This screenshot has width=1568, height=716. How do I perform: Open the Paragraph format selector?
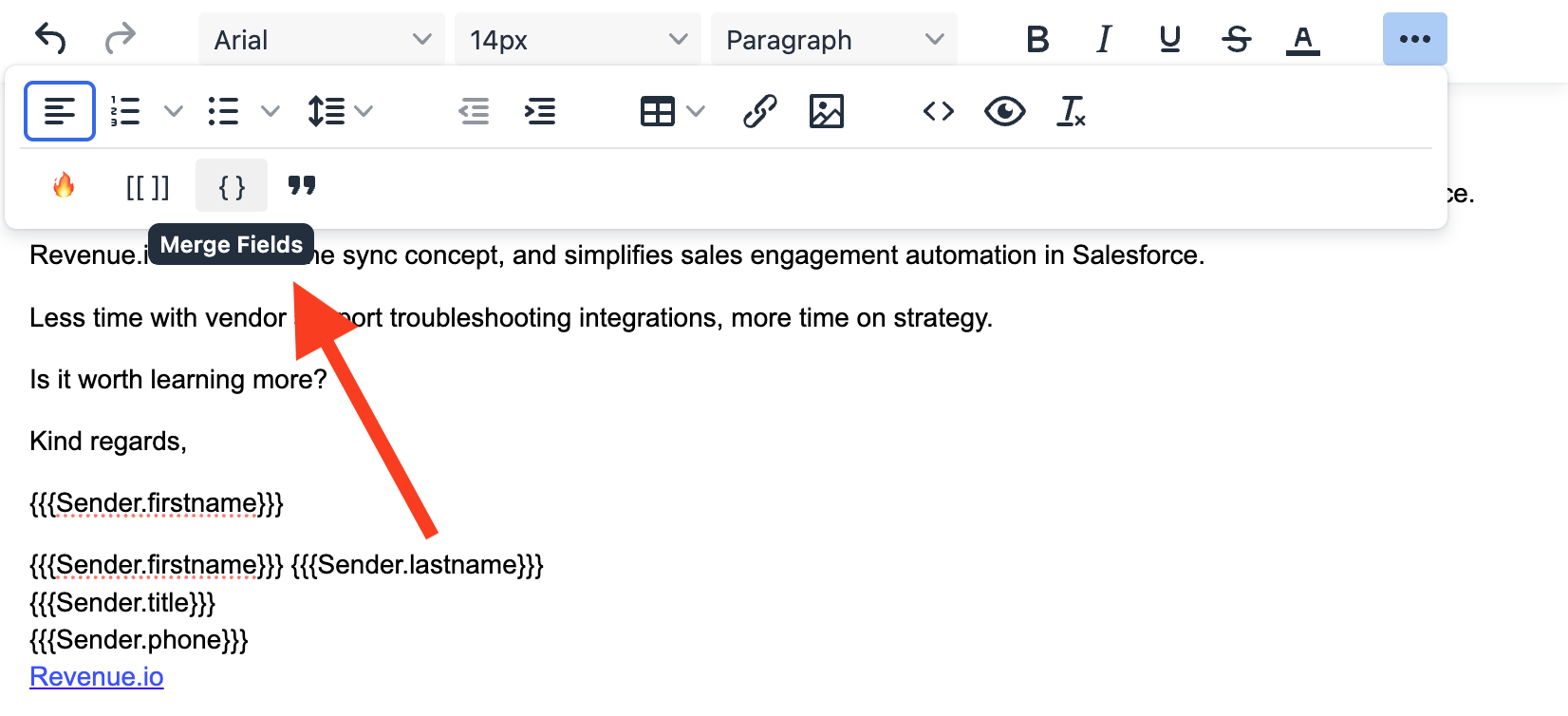[x=833, y=39]
